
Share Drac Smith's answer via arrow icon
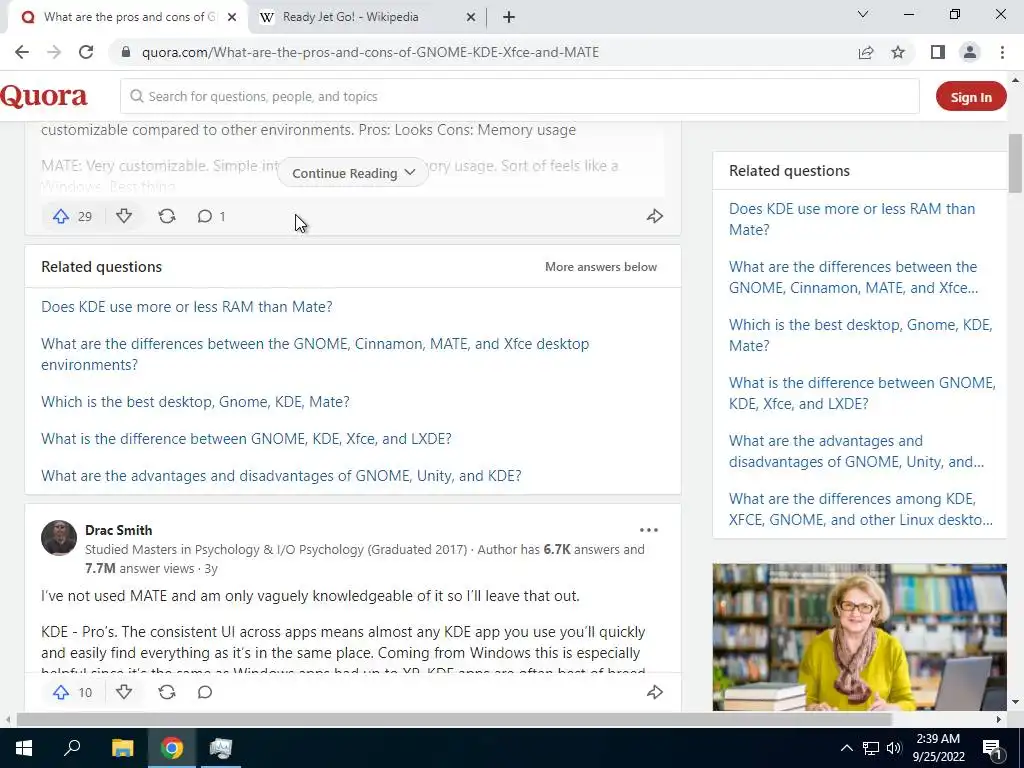pyautogui.click(x=655, y=692)
